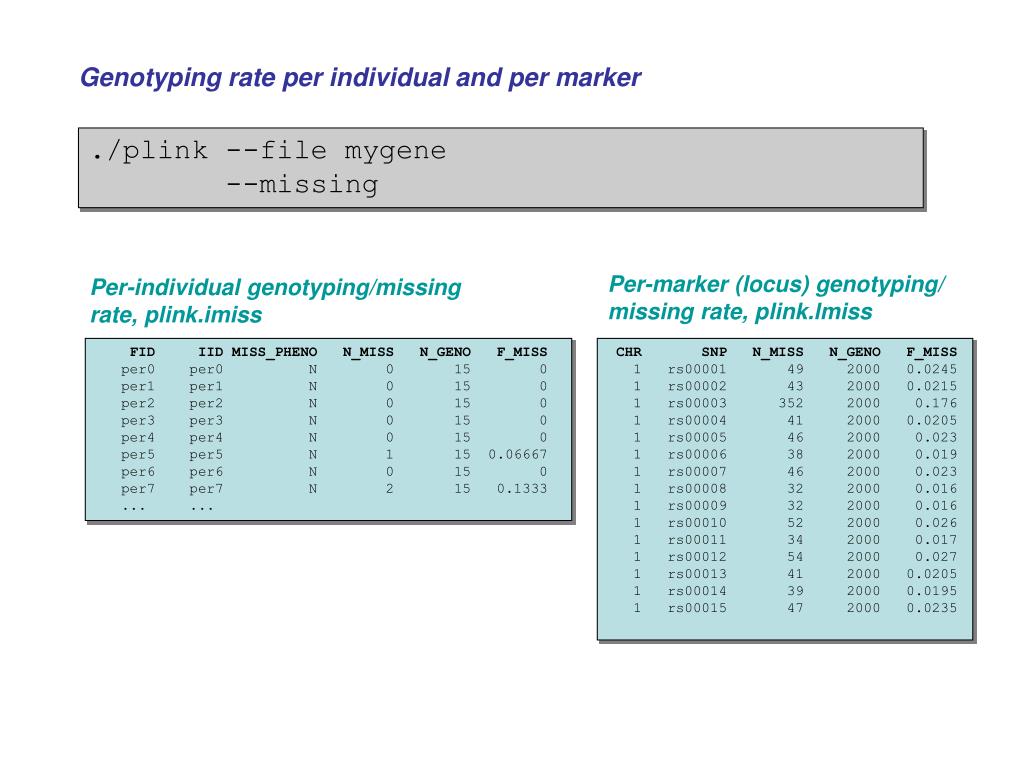
Task: Click the 'N_MISS' header in the lmiss table
Action: point(778,352)
